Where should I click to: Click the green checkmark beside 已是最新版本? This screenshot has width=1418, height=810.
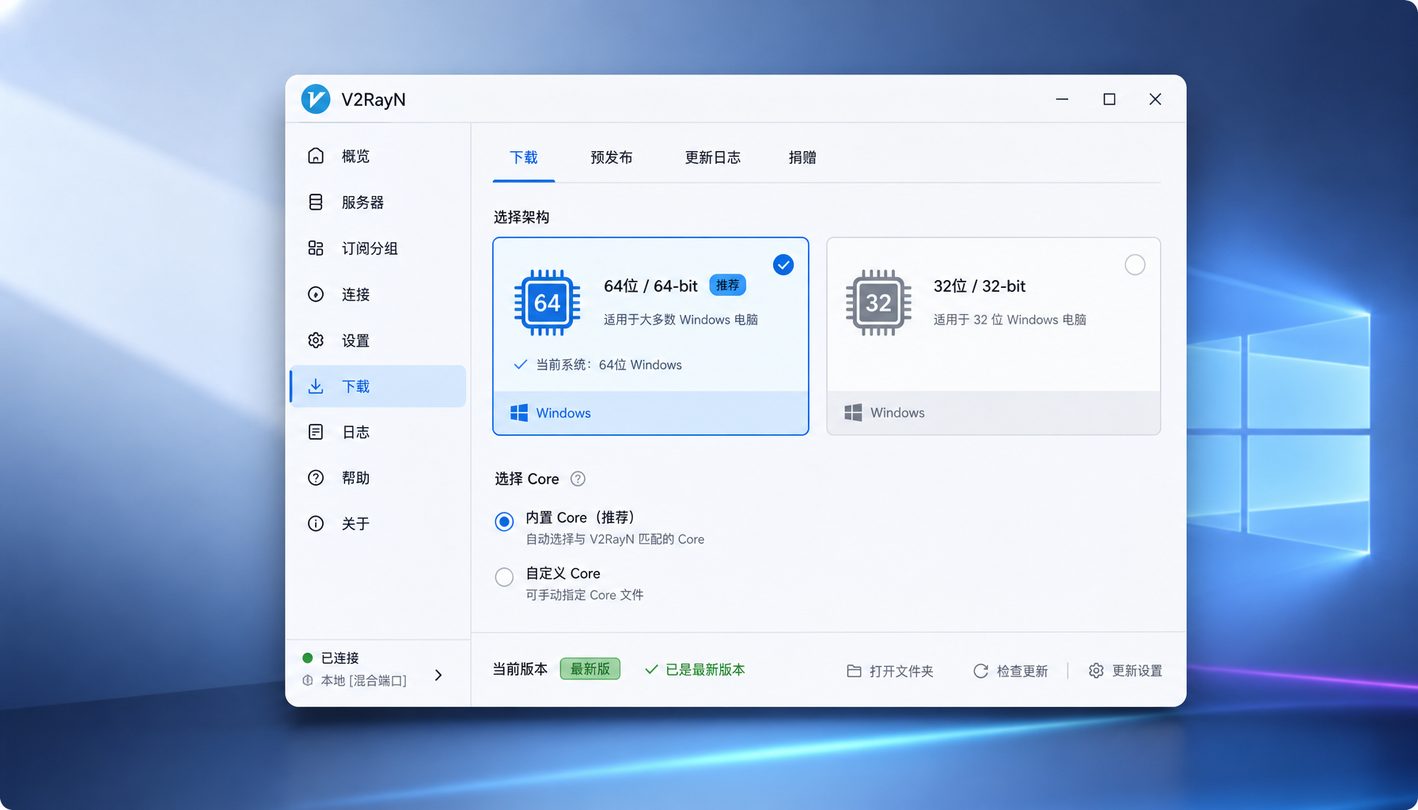[652, 670]
